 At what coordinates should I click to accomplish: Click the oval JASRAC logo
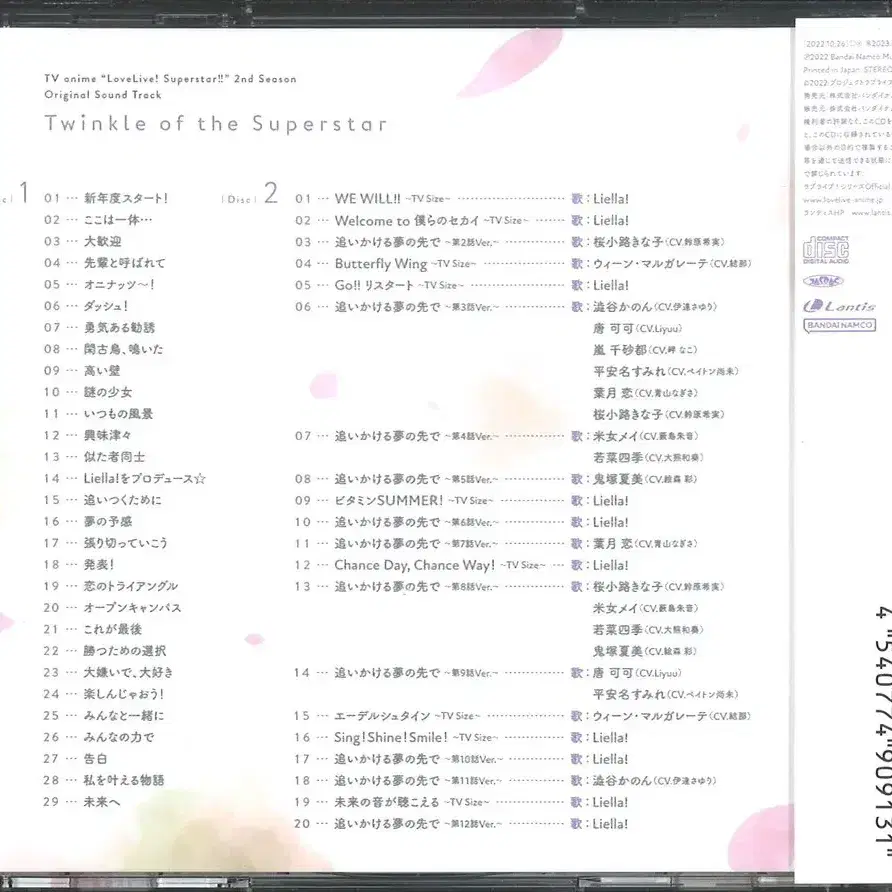tap(823, 281)
